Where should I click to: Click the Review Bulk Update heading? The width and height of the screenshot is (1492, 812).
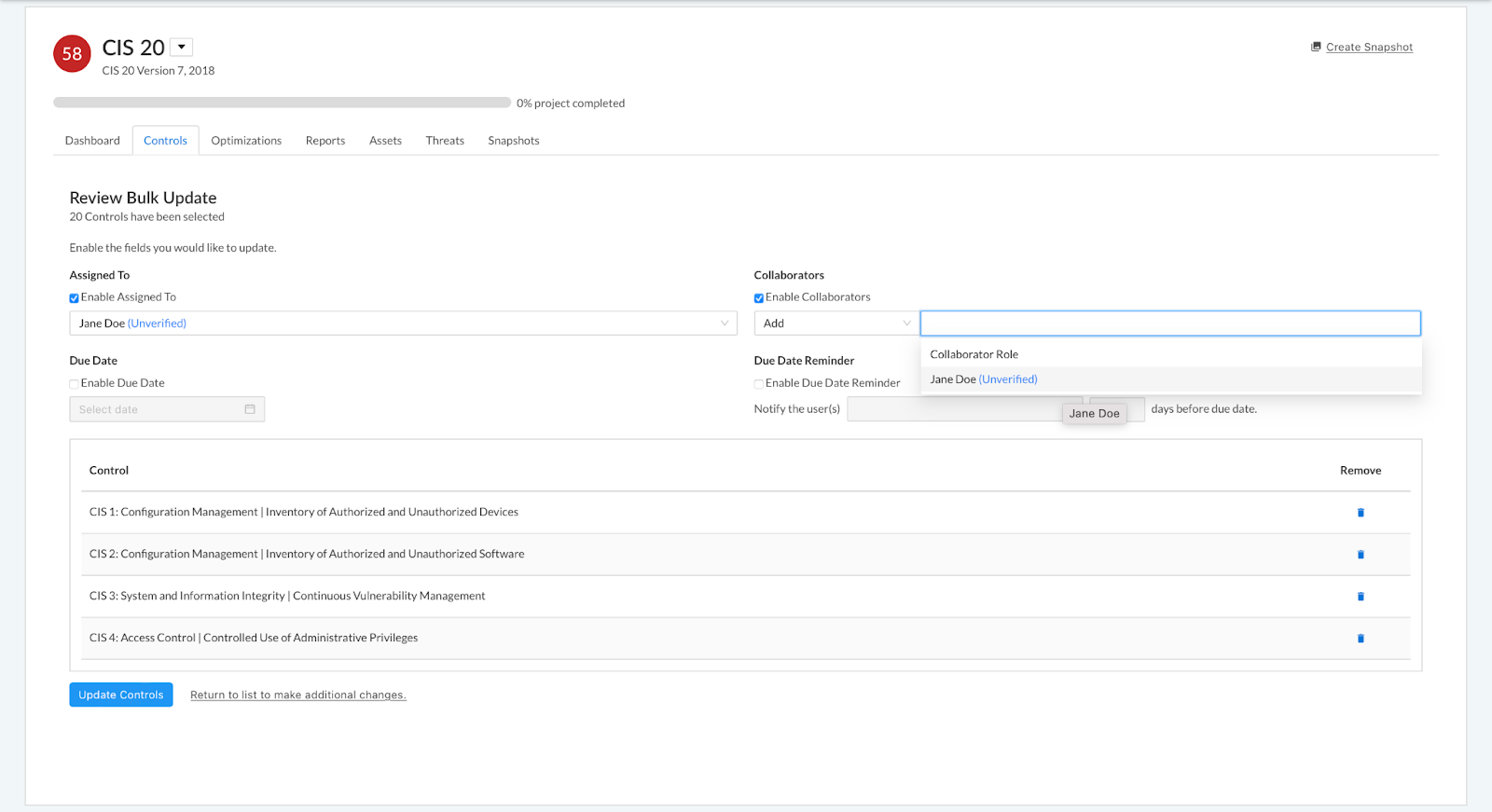pos(143,198)
